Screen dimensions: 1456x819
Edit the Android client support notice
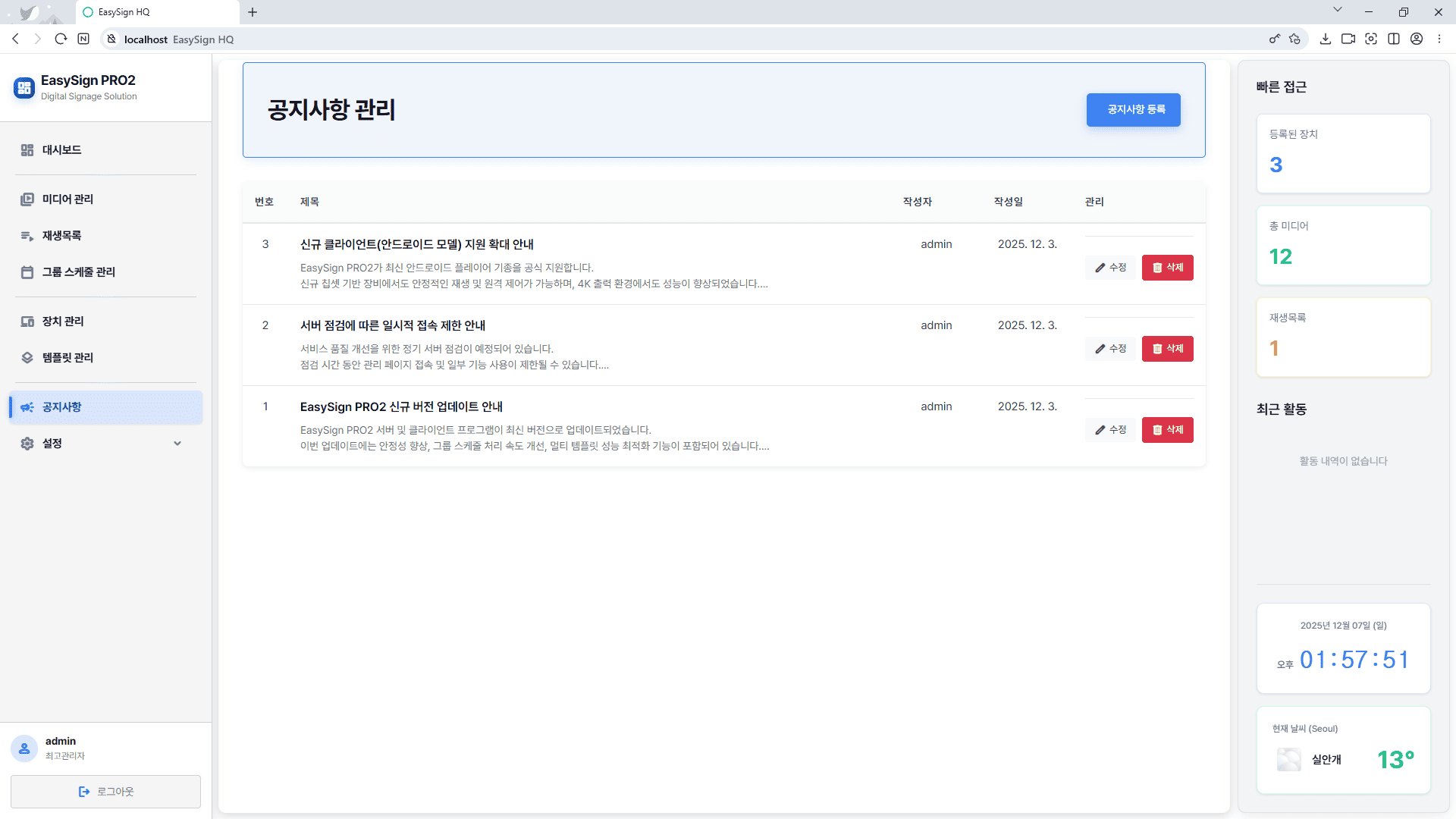pyautogui.click(x=1110, y=268)
